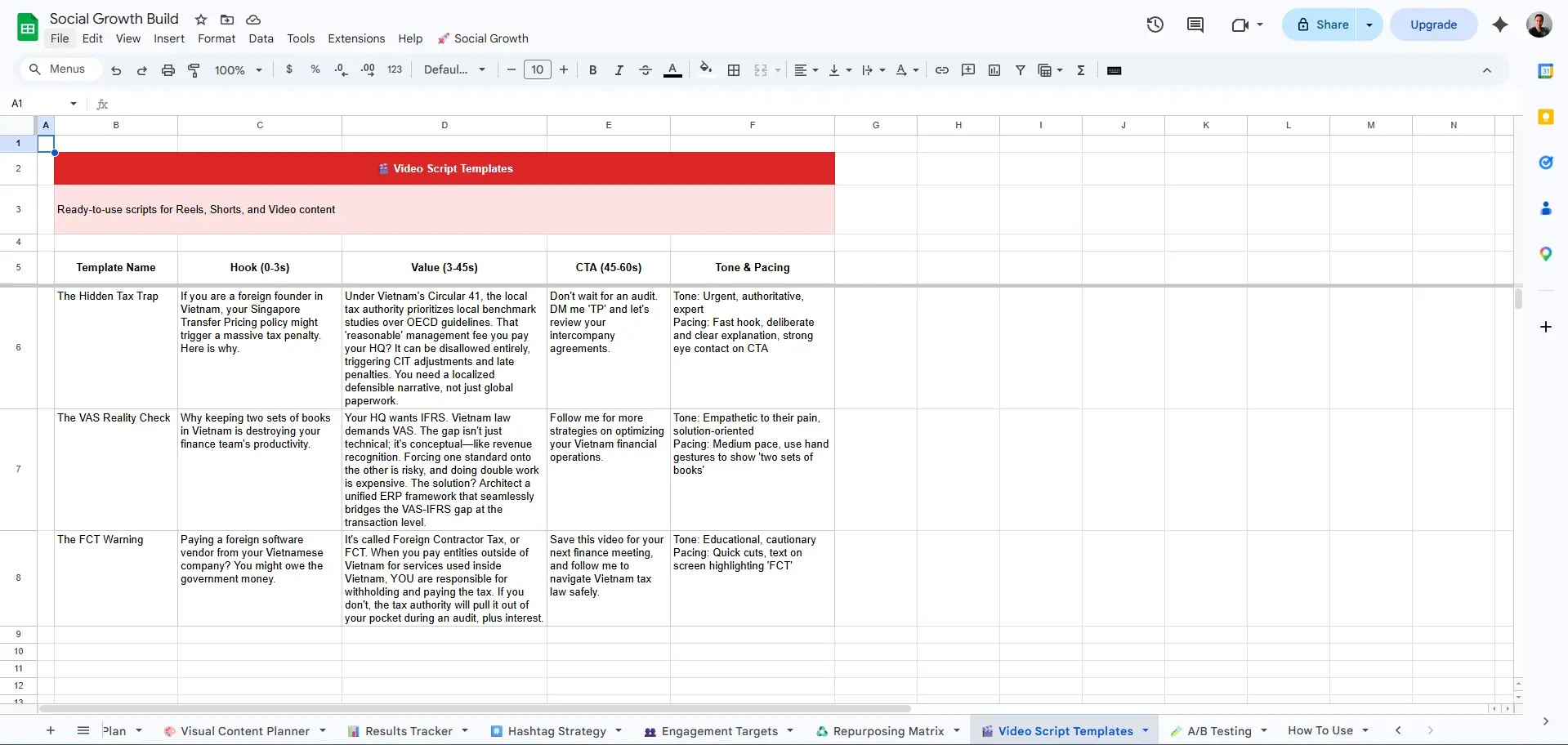Open the functions sigma menu
The width and height of the screenshot is (1568, 745).
pos(1081,70)
